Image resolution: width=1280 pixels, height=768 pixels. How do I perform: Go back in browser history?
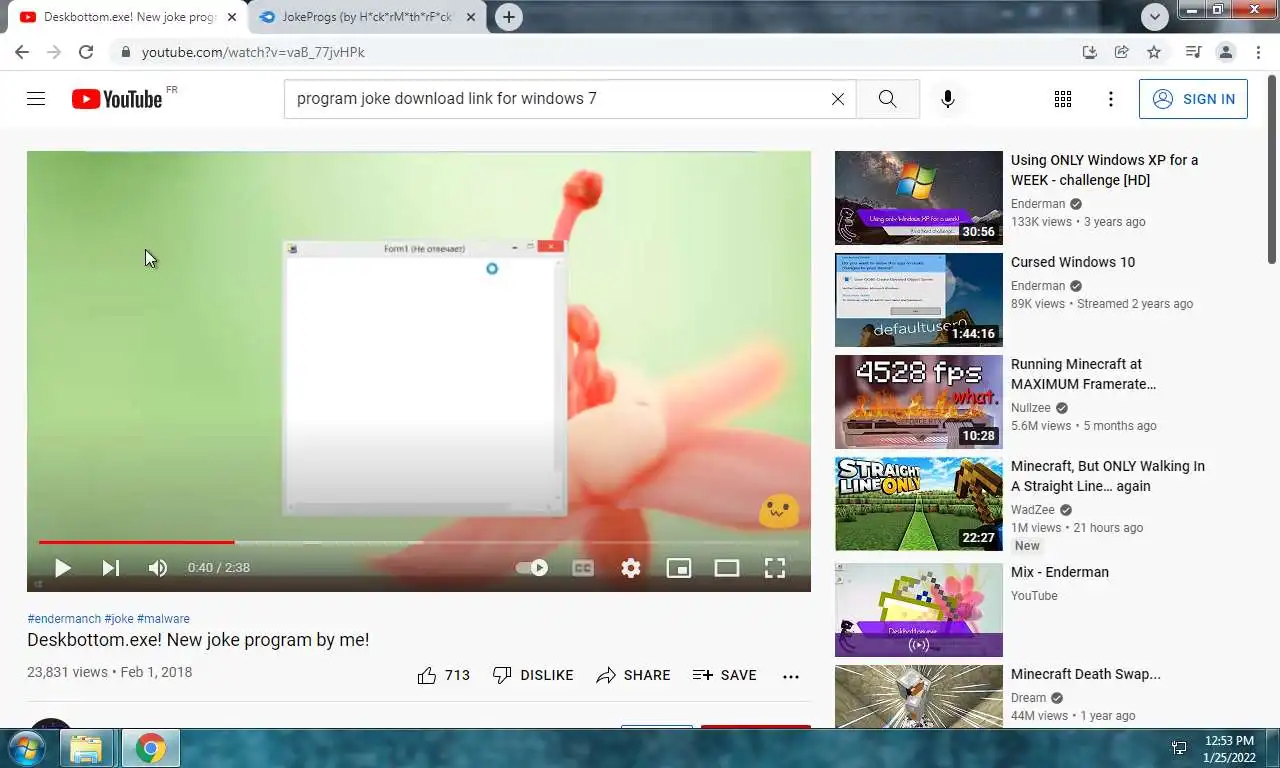pyautogui.click(x=22, y=52)
